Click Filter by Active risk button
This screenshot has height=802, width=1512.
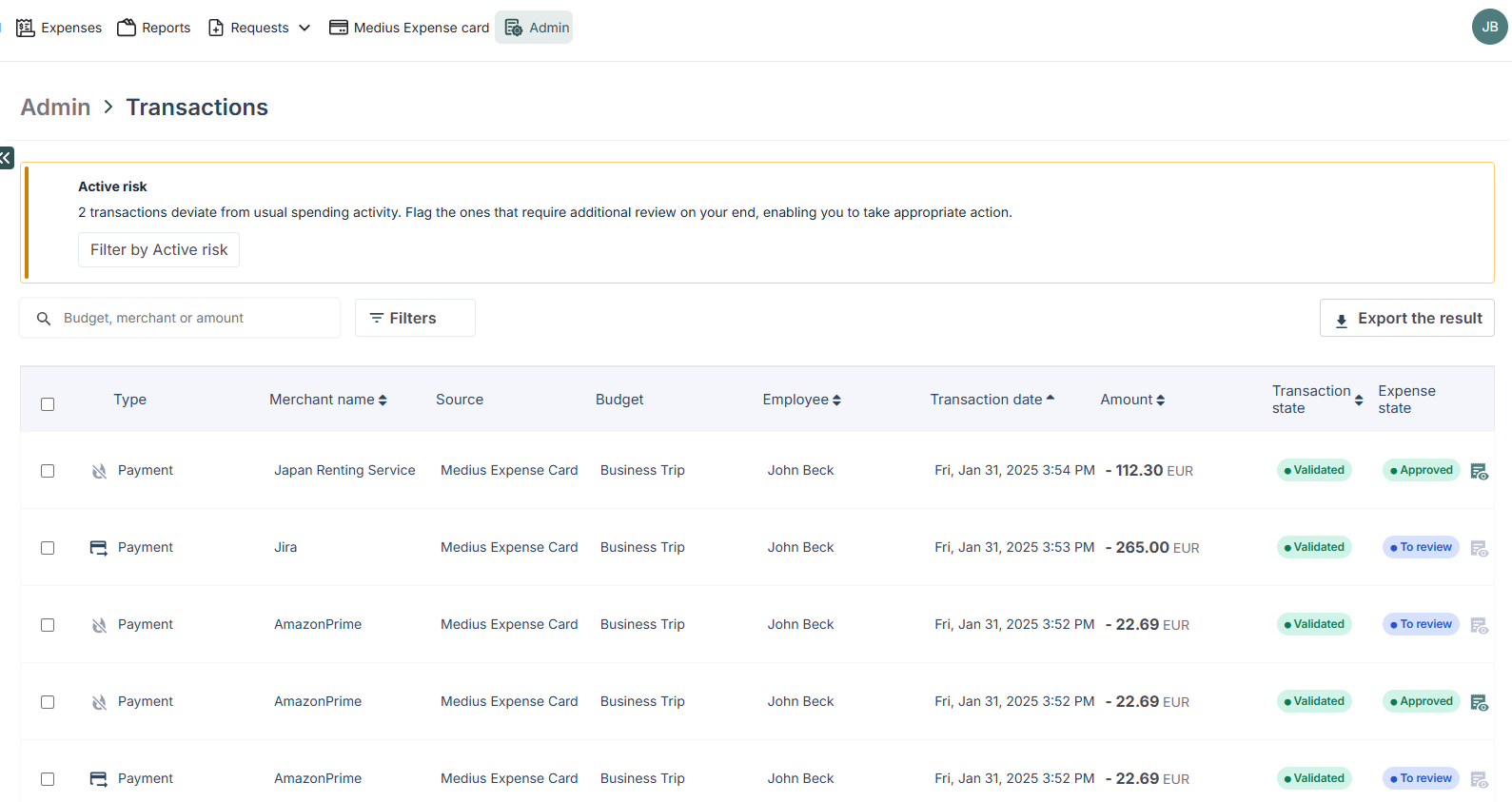pos(159,250)
